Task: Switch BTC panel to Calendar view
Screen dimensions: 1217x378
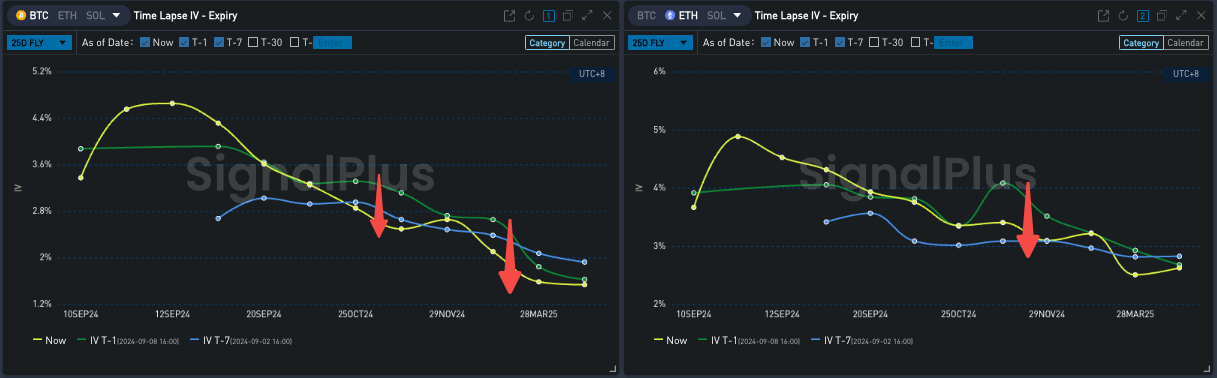Action: point(592,42)
